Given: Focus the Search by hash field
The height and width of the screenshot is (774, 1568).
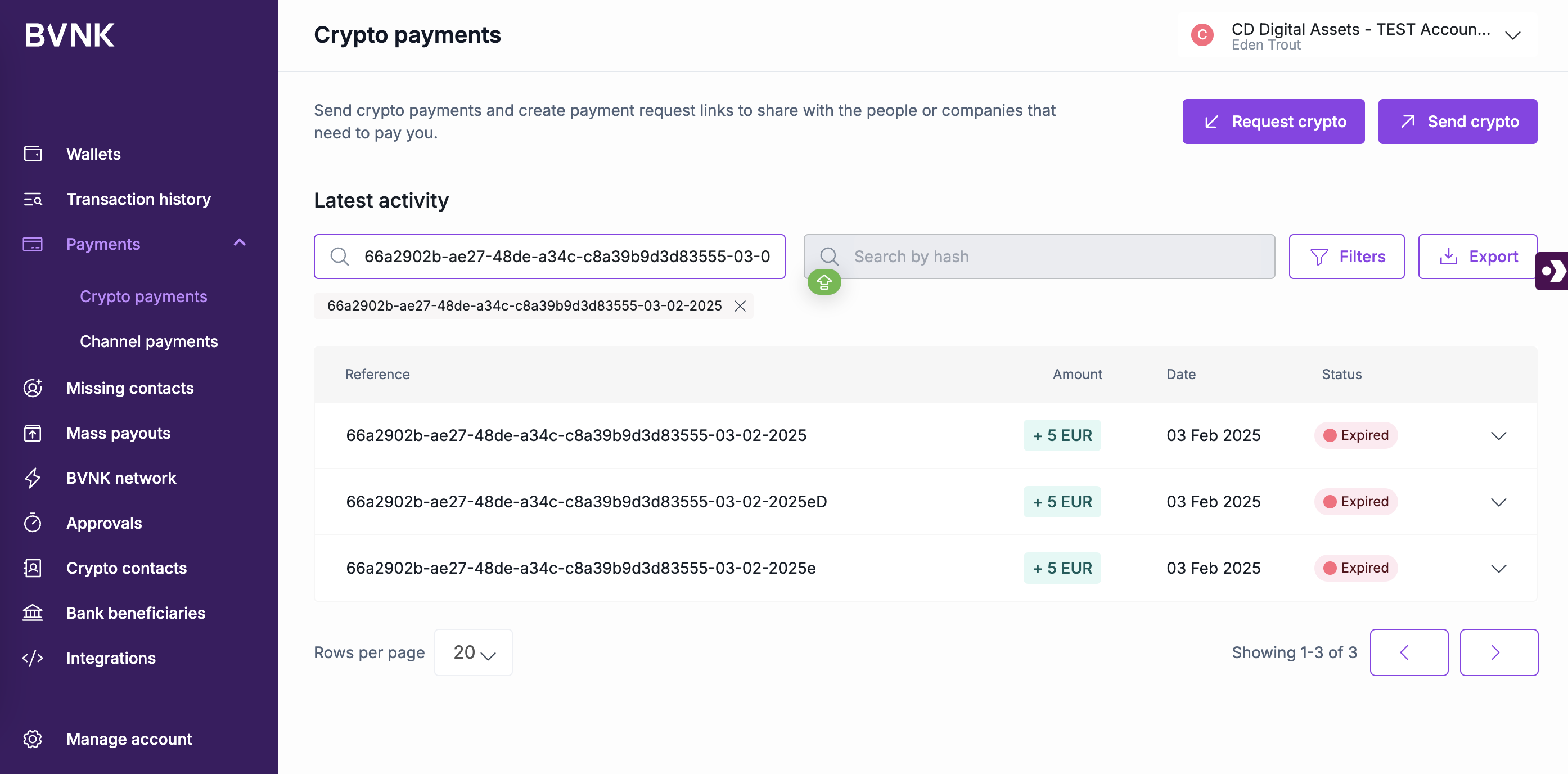Looking at the screenshot, I should click(x=1039, y=256).
